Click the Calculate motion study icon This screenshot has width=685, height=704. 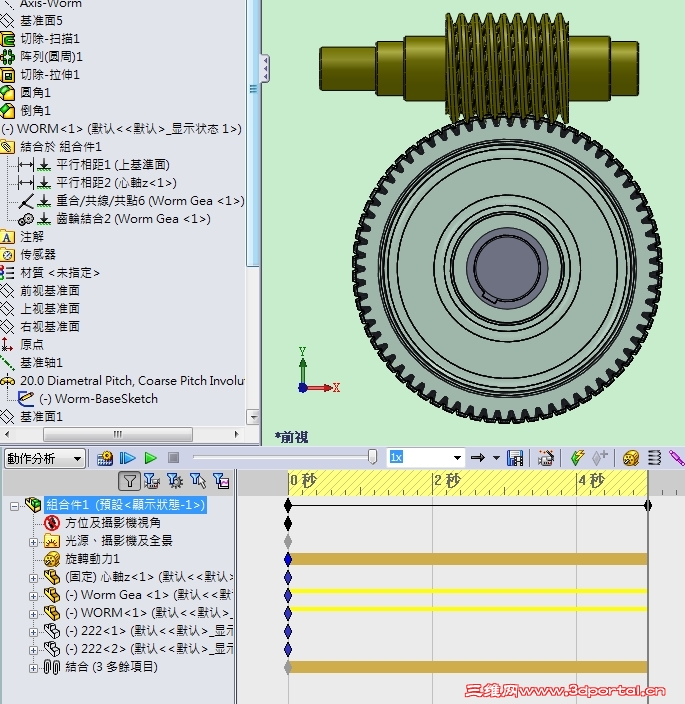click(x=105, y=458)
